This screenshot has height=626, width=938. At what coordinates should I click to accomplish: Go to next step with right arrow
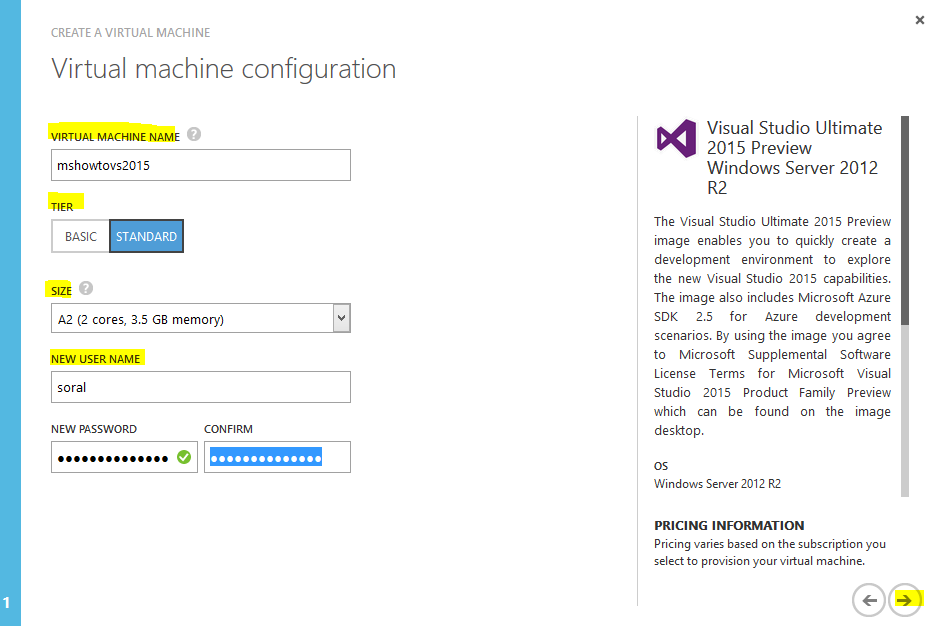(904, 600)
